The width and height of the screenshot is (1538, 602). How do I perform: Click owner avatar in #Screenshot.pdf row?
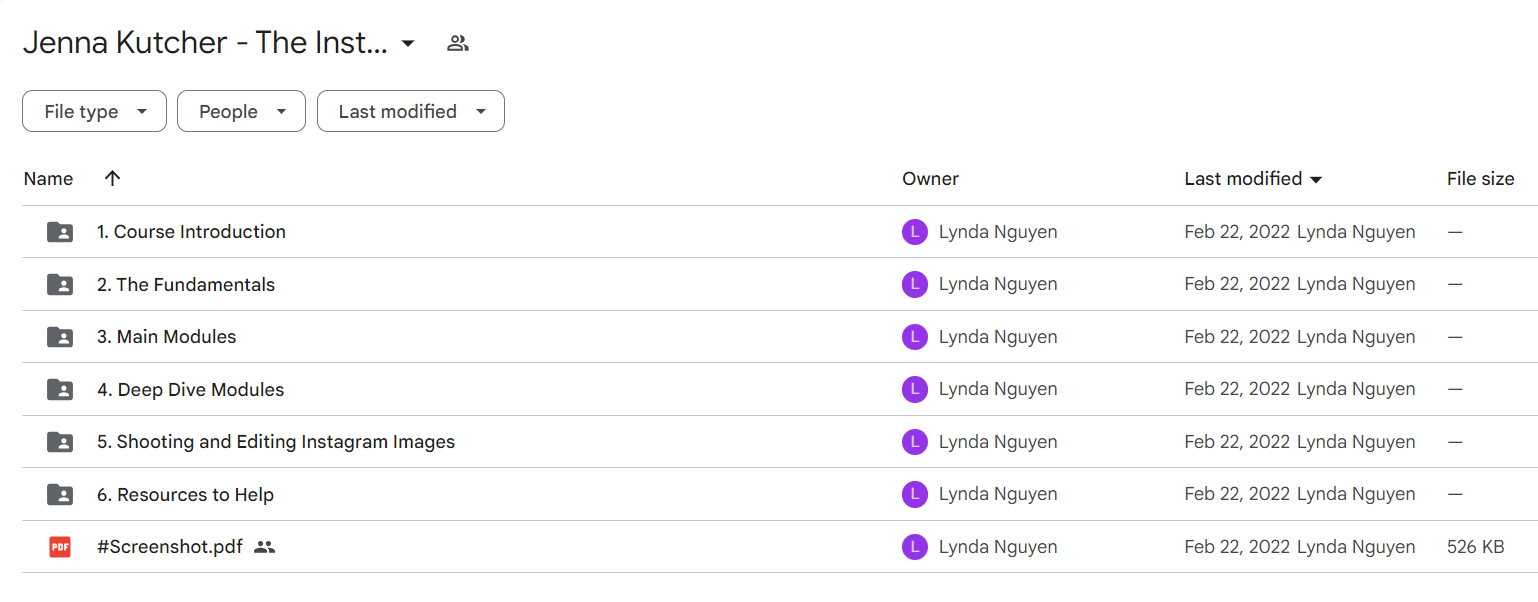coord(915,547)
